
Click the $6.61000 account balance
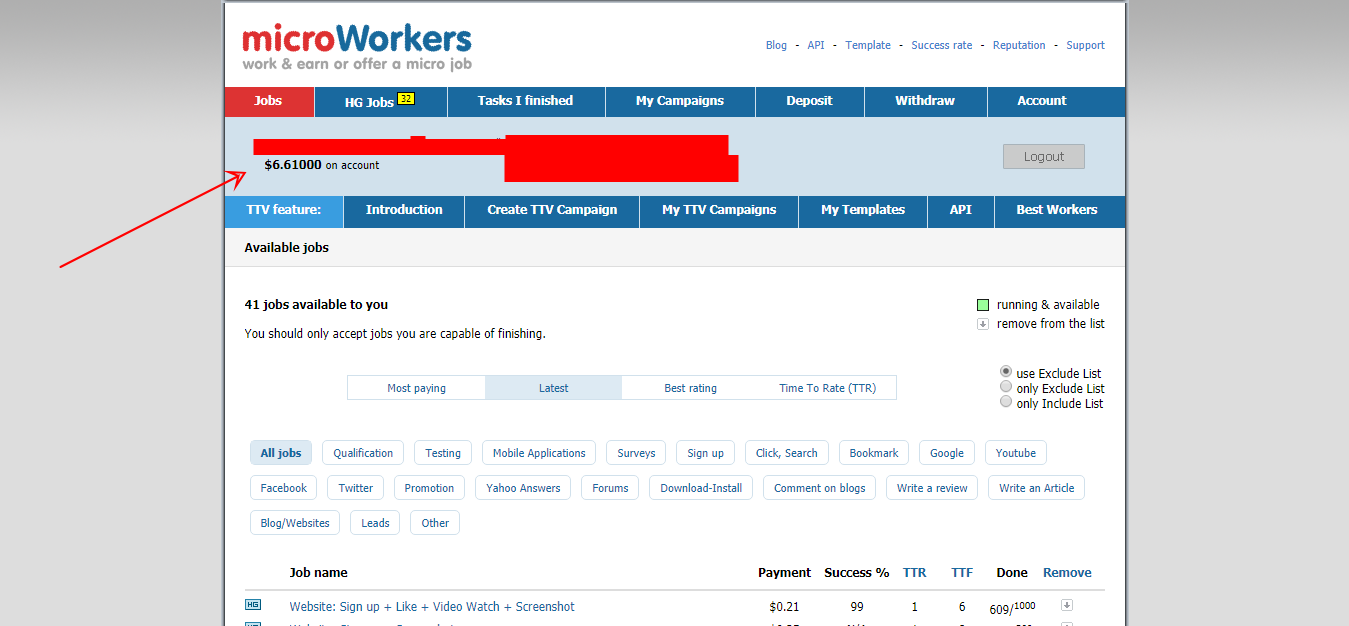[x=293, y=165]
